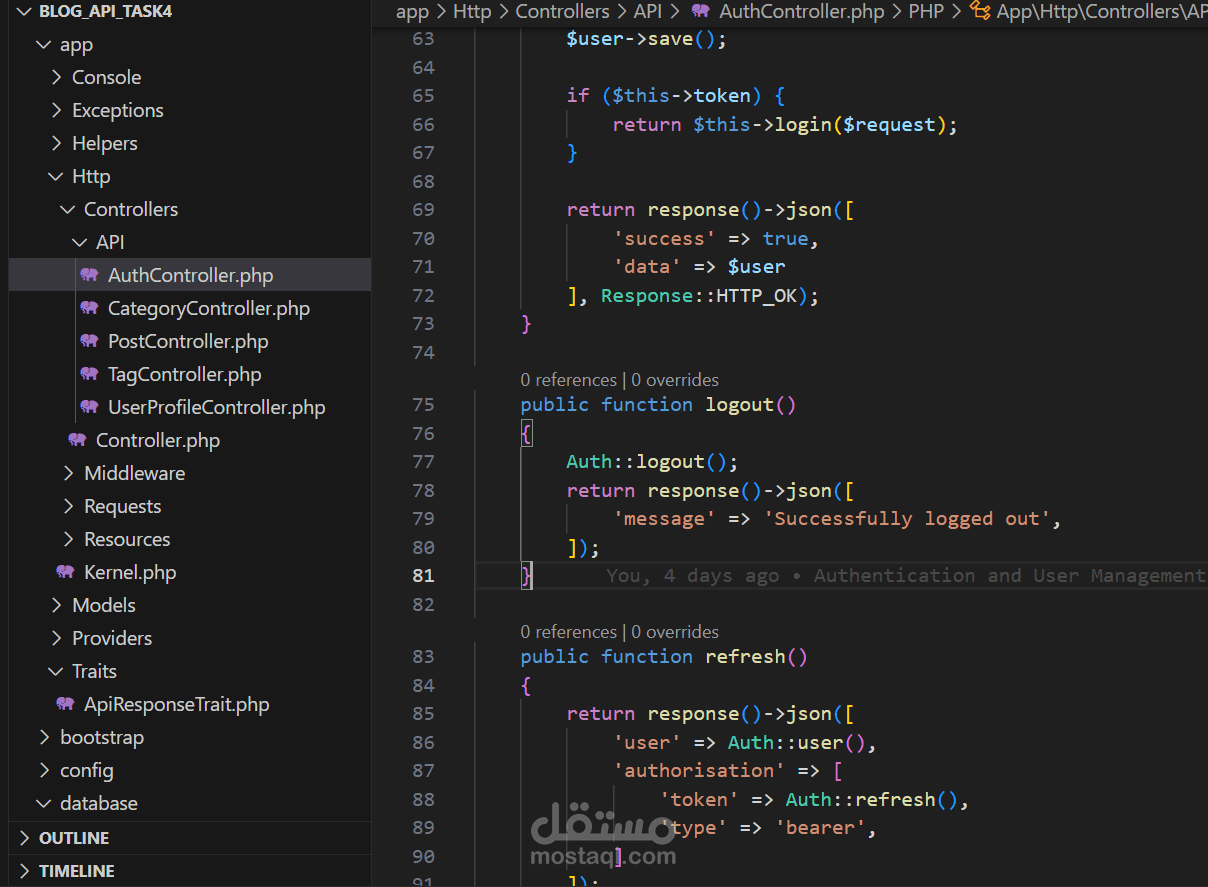Viewport: 1208px width, 887px height.
Task: Collapse the Http folder
Action: 55,176
